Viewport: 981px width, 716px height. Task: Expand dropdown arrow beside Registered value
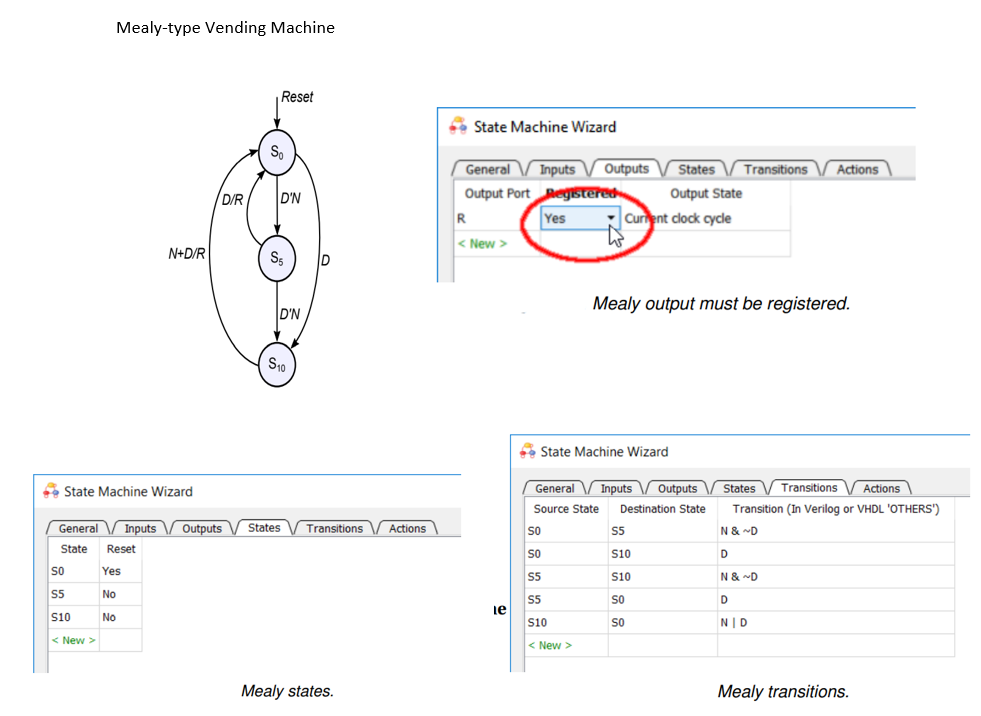coord(611,218)
